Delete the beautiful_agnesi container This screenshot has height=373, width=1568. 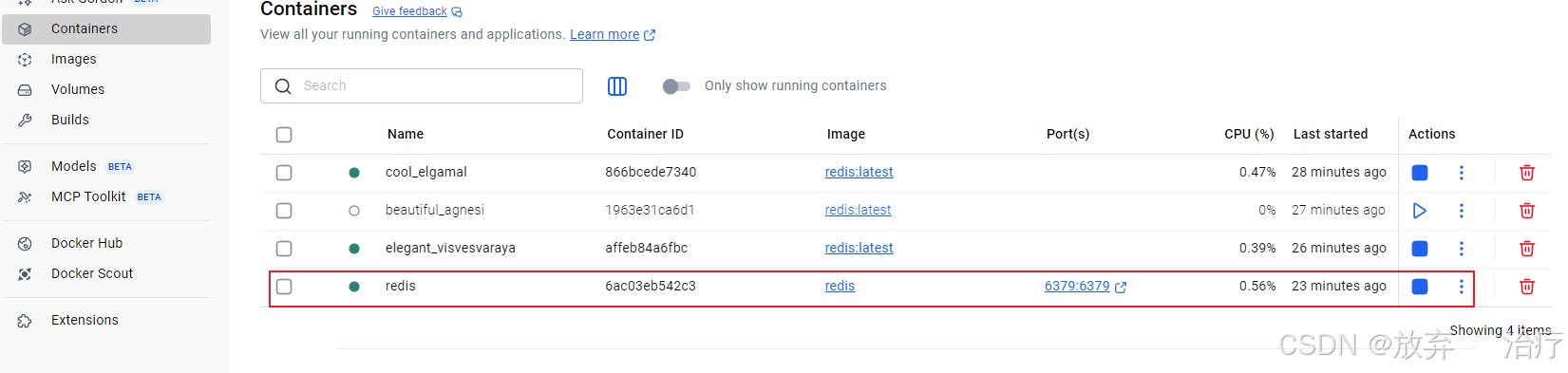pyautogui.click(x=1527, y=211)
